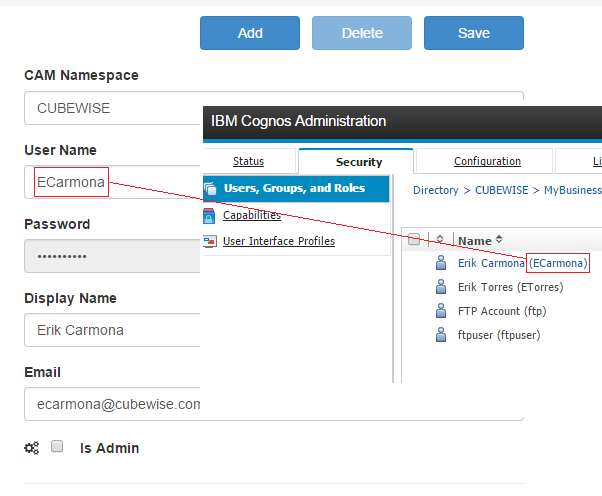602x496 pixels.
Task: Click the user icon beside Erik Carmona
Action: pos(441,263)
